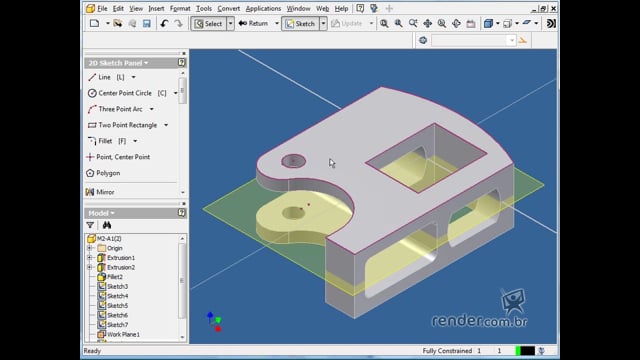The height and width of the screenshot is (360, 640).
Task: Toggle the Select mode button
Action: [209, 24]
